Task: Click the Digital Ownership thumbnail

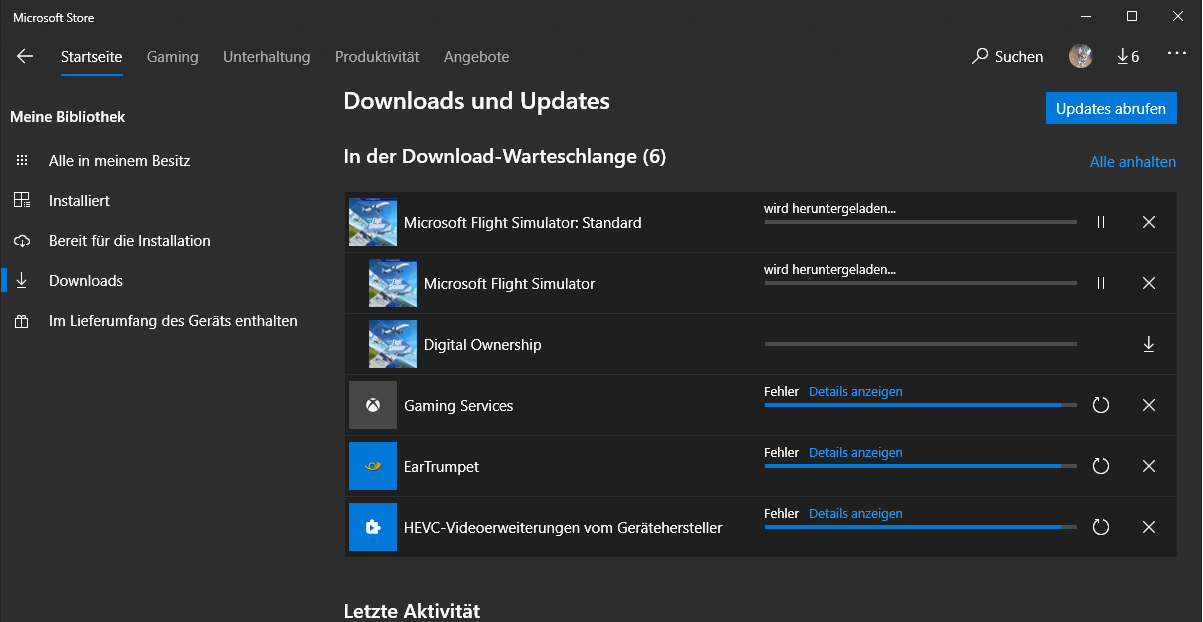Action: pos(393,344)
